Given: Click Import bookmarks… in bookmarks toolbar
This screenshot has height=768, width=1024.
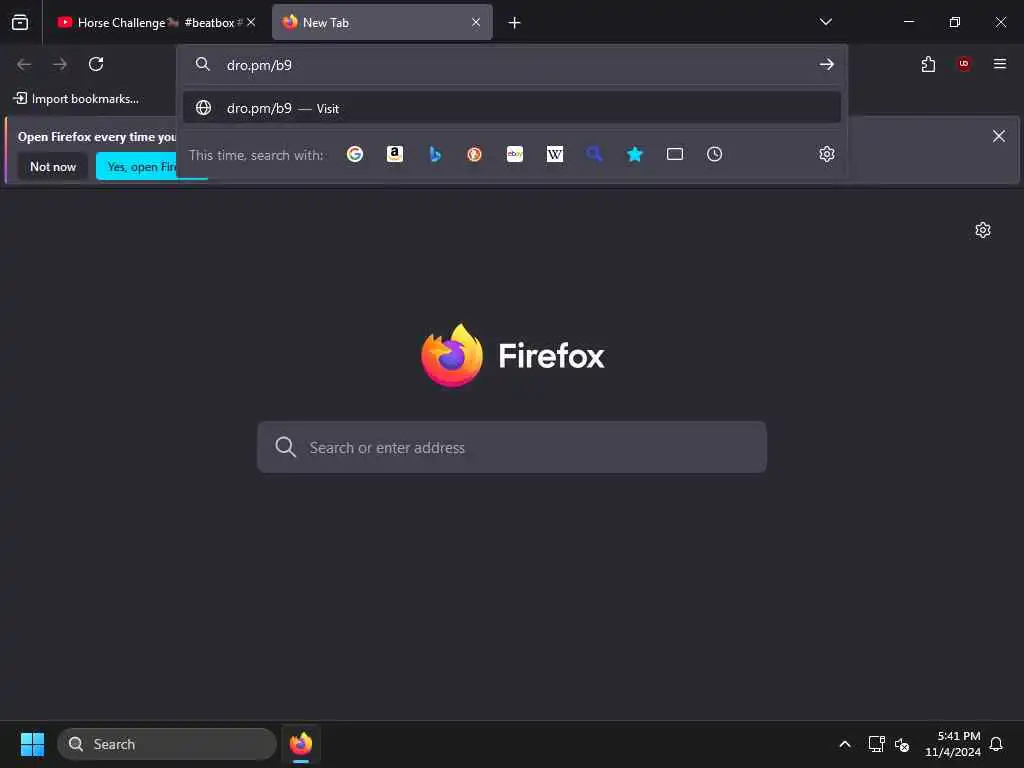Looking at the screenshot, I should [x=76, y=99].
